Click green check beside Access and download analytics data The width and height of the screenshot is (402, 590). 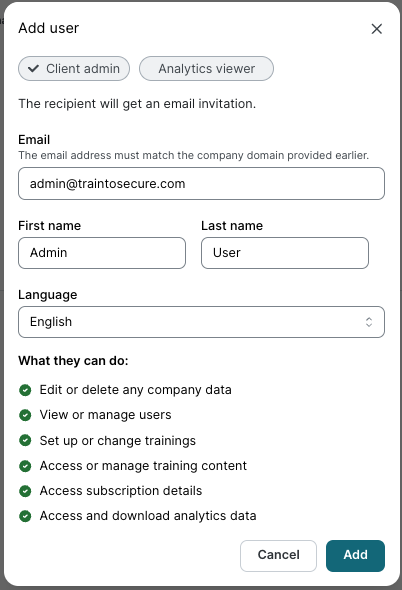tap(25, 516)
